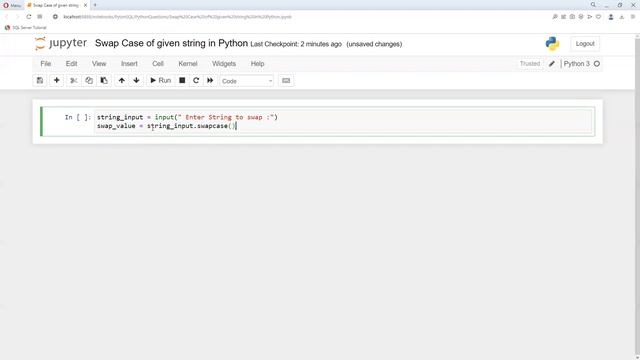Open browser tab search magnifier
This screenshot has width=640, height=360.
(x=593, y=5)
